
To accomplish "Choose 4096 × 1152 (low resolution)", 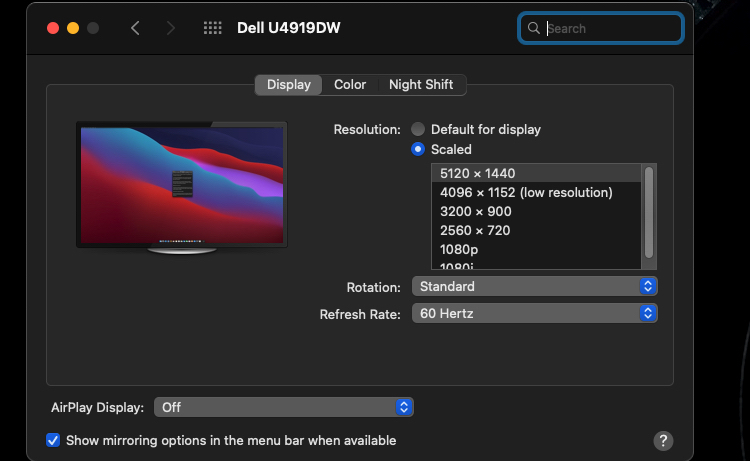I will pyautogui.click(x=536, y=192).
